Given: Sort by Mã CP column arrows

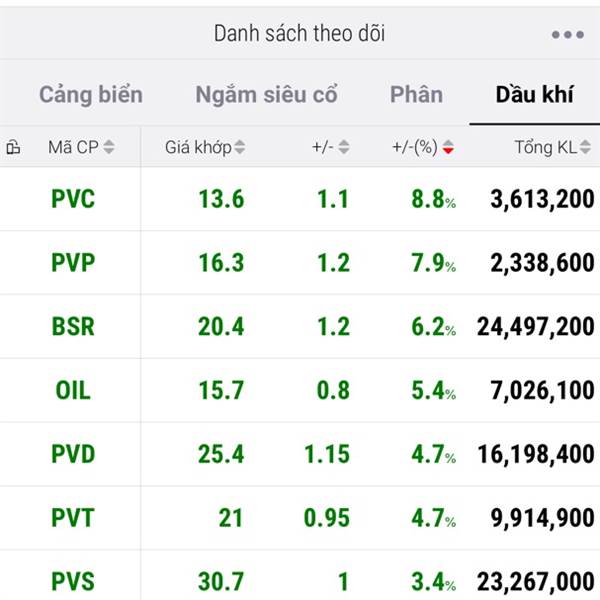Looking at the screenshot, I should click(x=109, y=148).
